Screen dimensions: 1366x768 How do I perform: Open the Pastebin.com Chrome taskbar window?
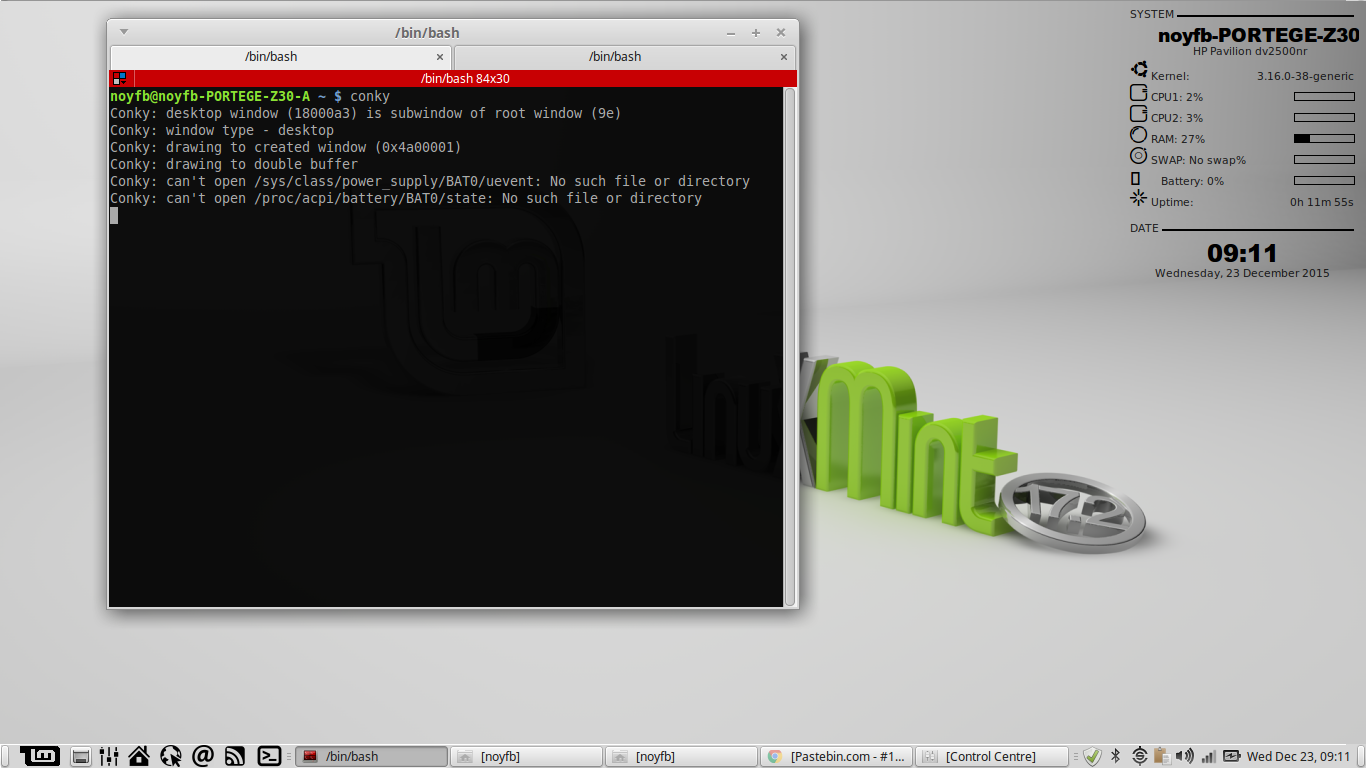(x=836, y=756)
